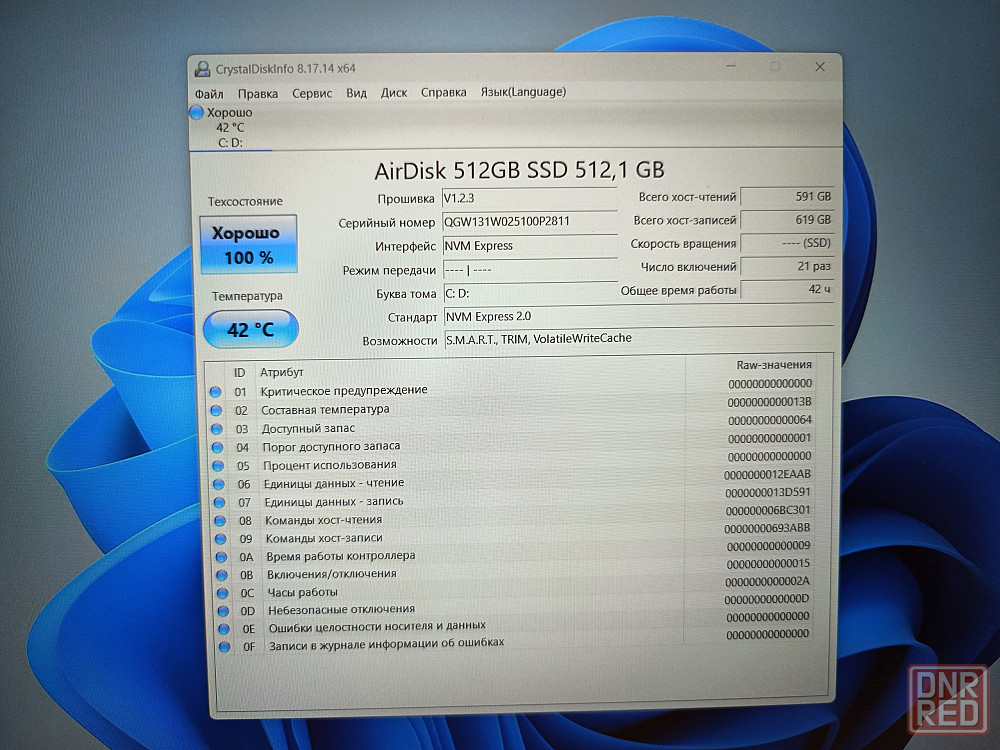The width and height of the screenshot is (1000, 750).
Task: Click status icon for Критическое предупреждение row
Action: click(x=215, y=391)
